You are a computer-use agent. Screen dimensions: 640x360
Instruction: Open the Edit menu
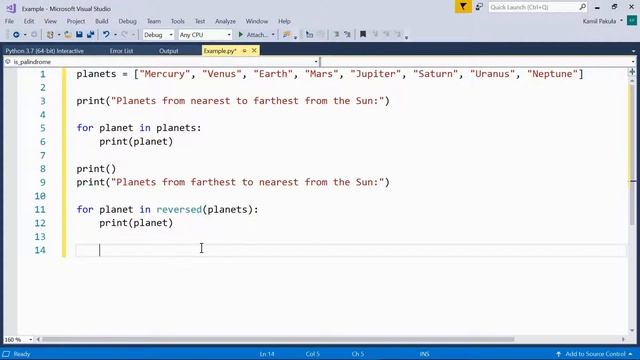pos(29,21)
